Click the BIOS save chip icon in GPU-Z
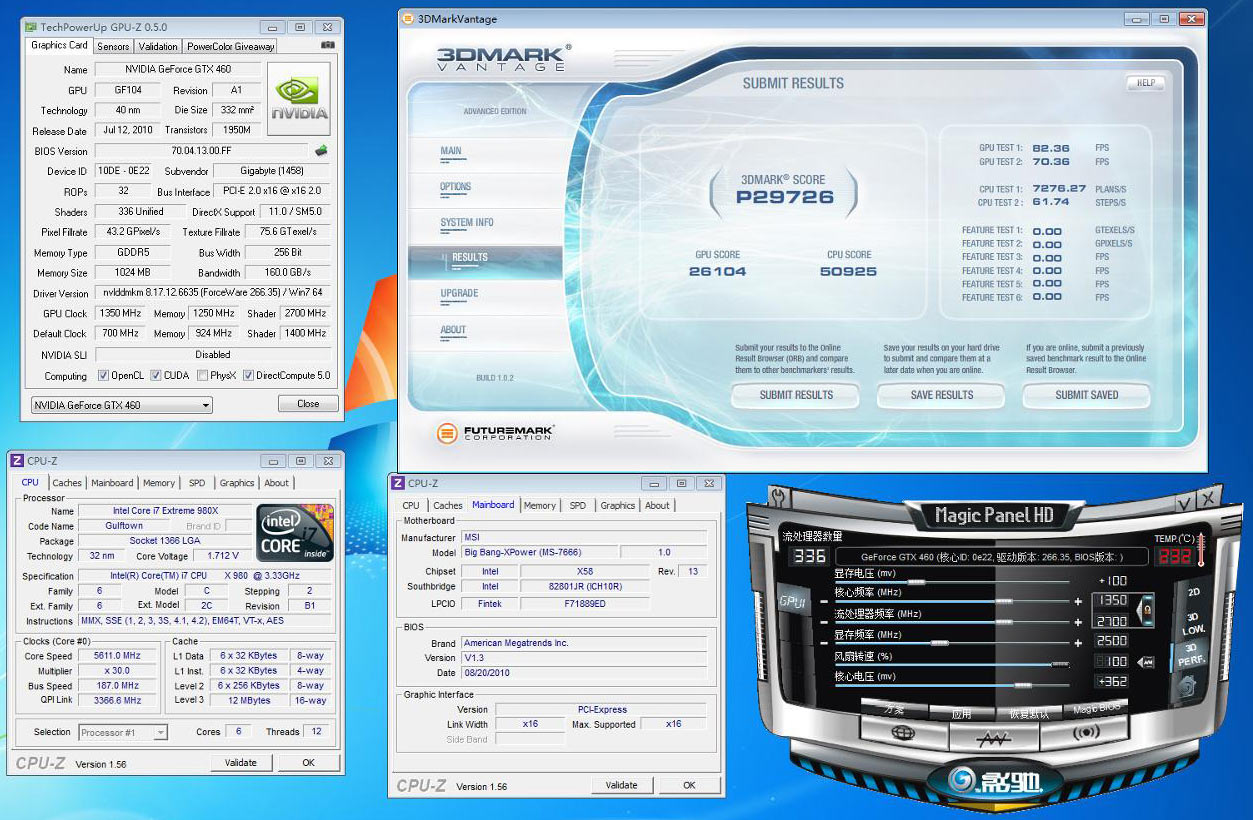The height and width of the screenshot is (820, 1253). click(321, 151)
